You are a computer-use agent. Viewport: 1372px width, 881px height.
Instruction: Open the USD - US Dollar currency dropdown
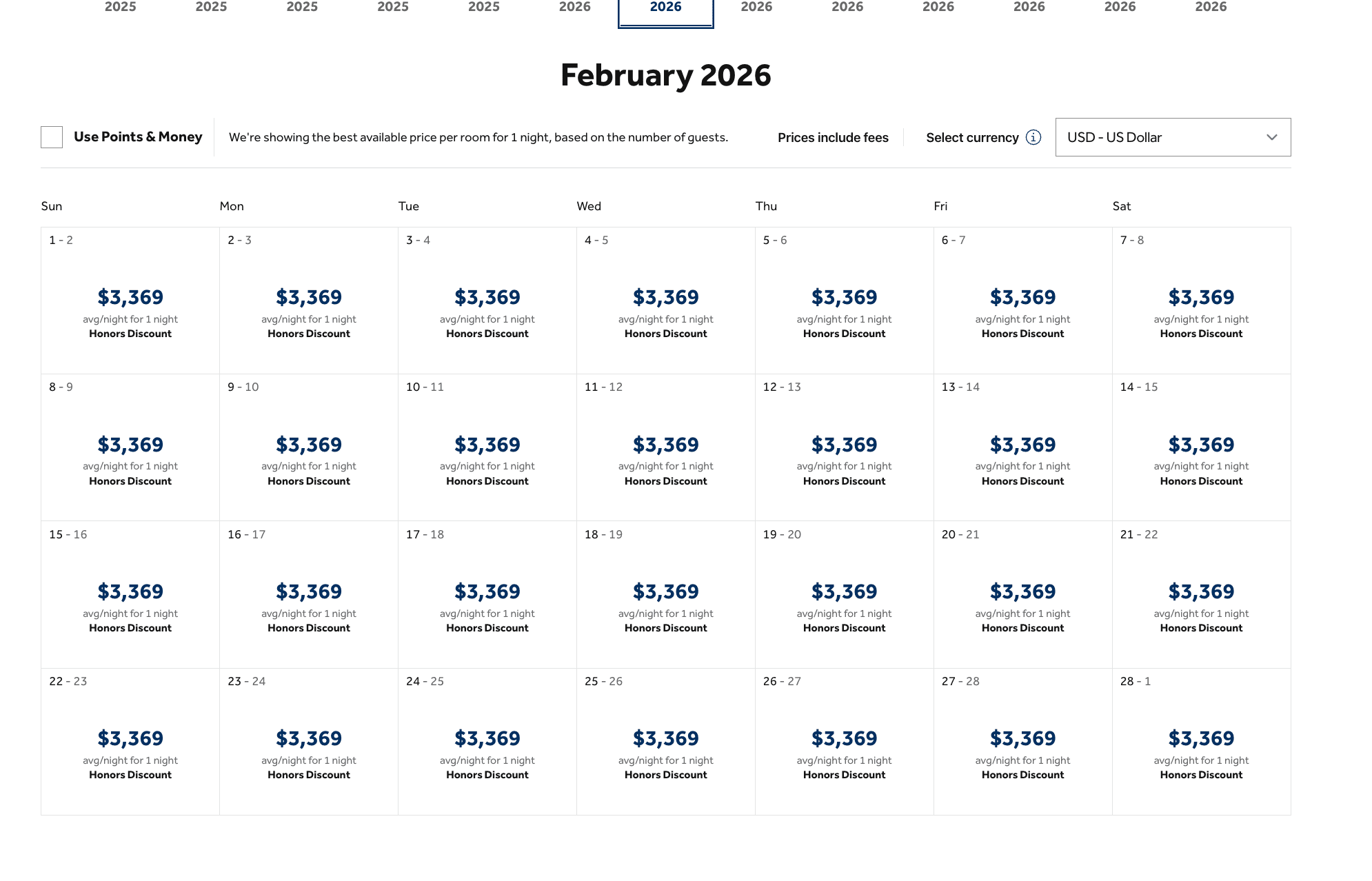pos(1172,137)
